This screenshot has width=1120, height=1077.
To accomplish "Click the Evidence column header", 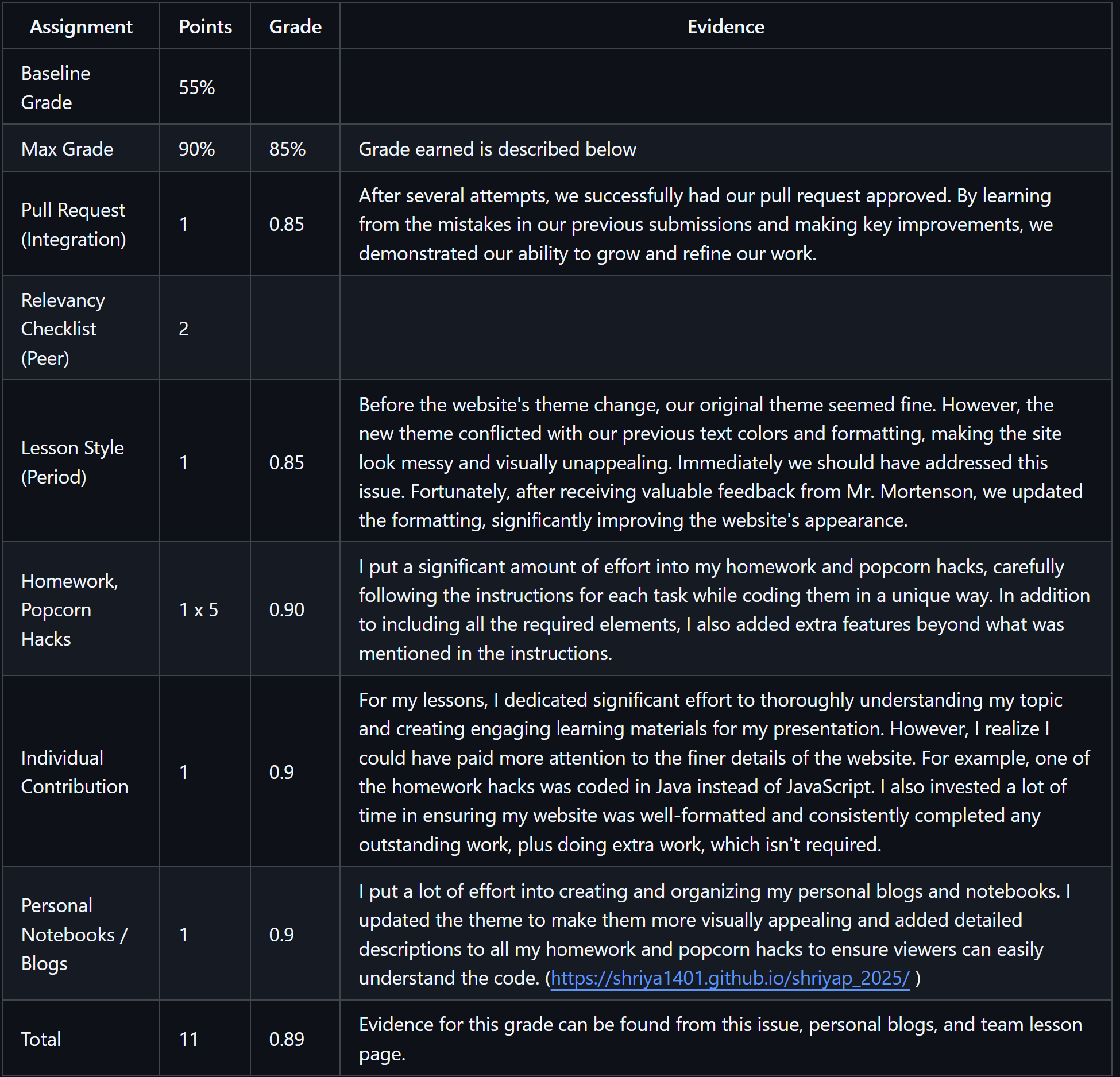I will [x=725, y=27].
